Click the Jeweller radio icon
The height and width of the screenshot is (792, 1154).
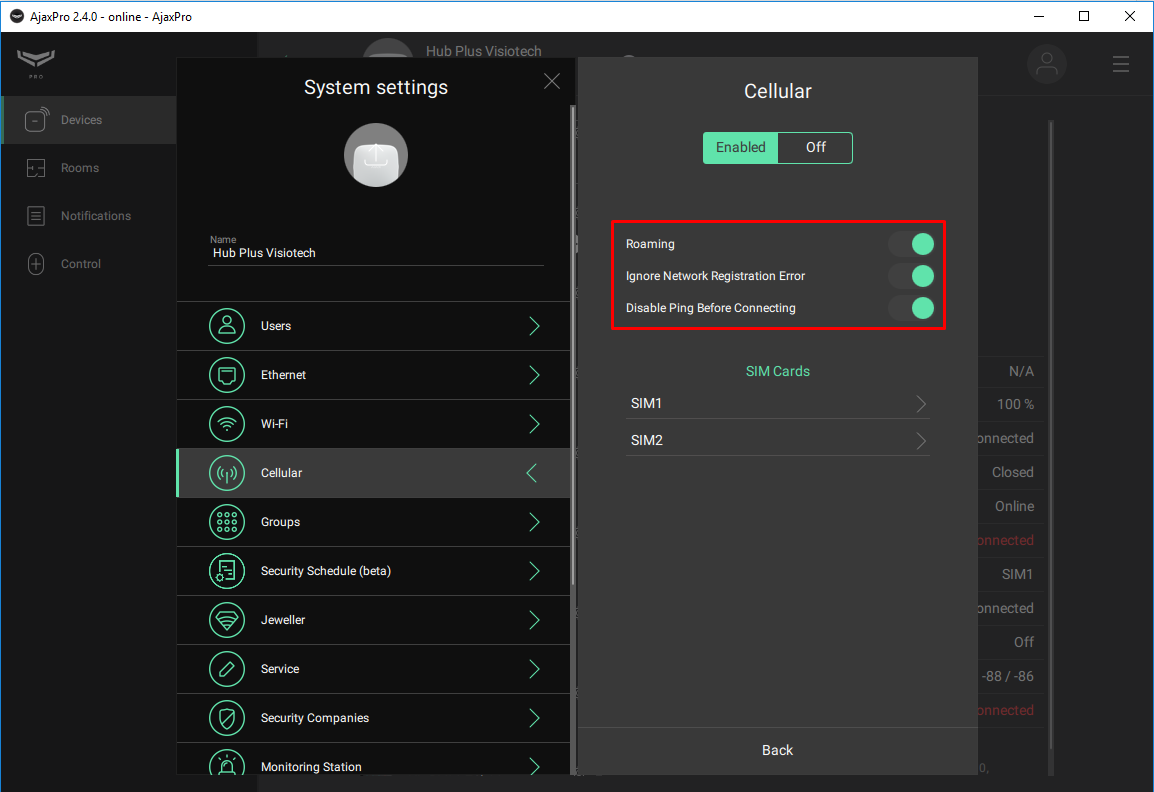point(227,620)
